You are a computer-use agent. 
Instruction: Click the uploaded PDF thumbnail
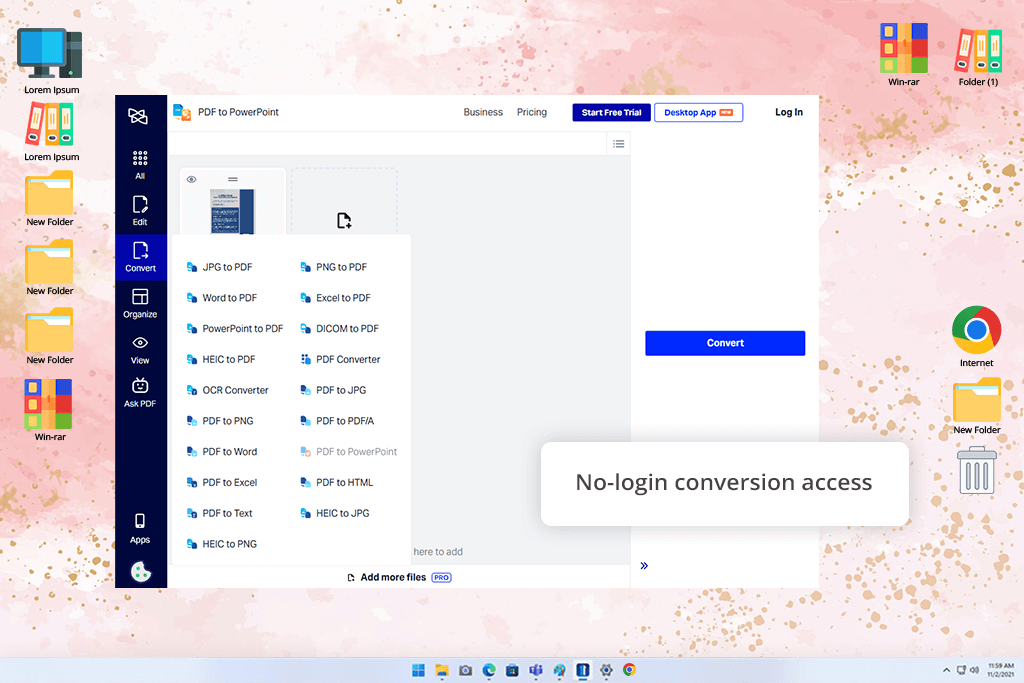(x=232, y=211)
